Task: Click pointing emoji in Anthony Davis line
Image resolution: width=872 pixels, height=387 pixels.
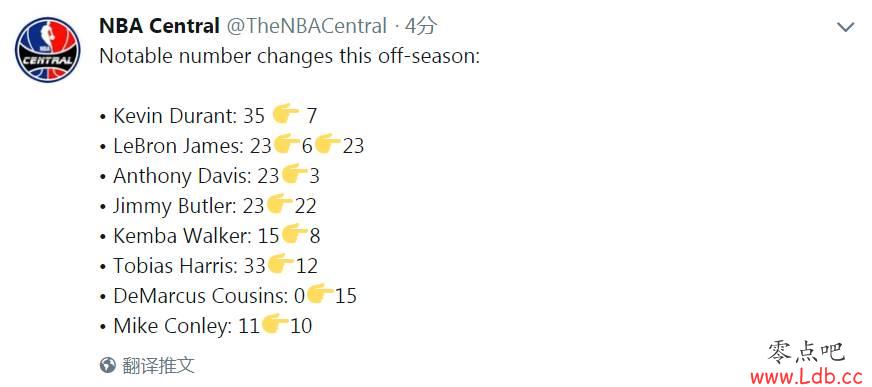Action: (x=294, y=174)
